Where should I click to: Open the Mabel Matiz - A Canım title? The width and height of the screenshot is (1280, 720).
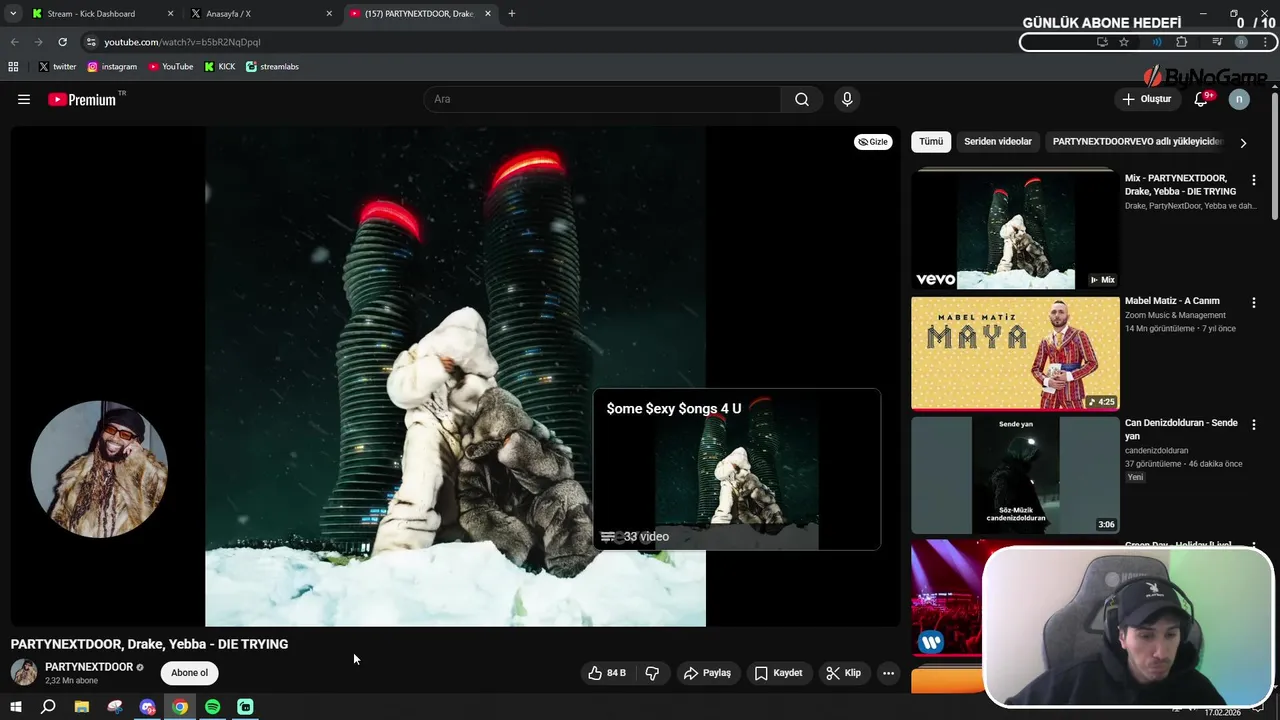pos(1172,301)
